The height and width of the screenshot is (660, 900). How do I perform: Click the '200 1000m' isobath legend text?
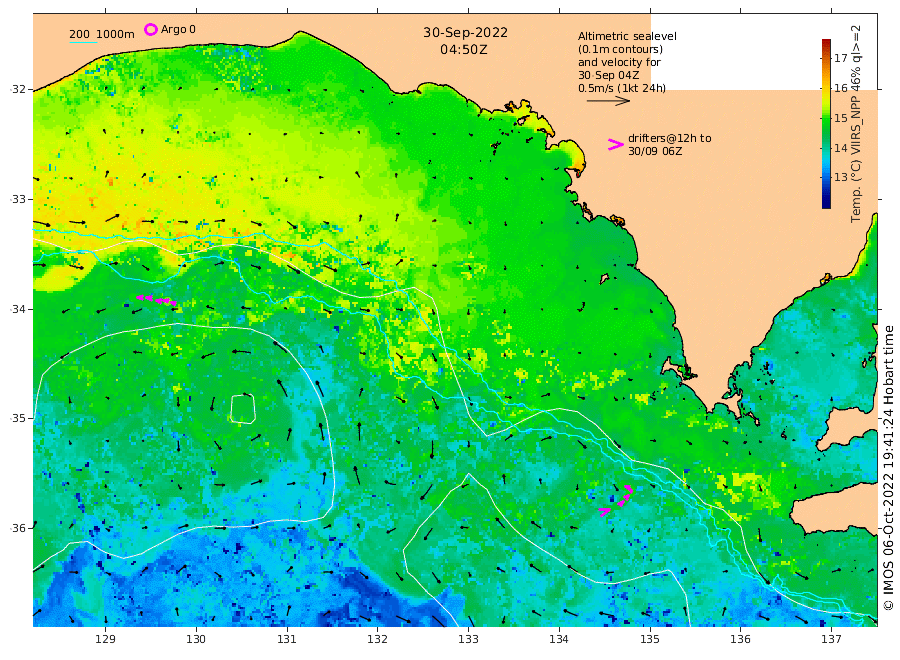[102, 34]
